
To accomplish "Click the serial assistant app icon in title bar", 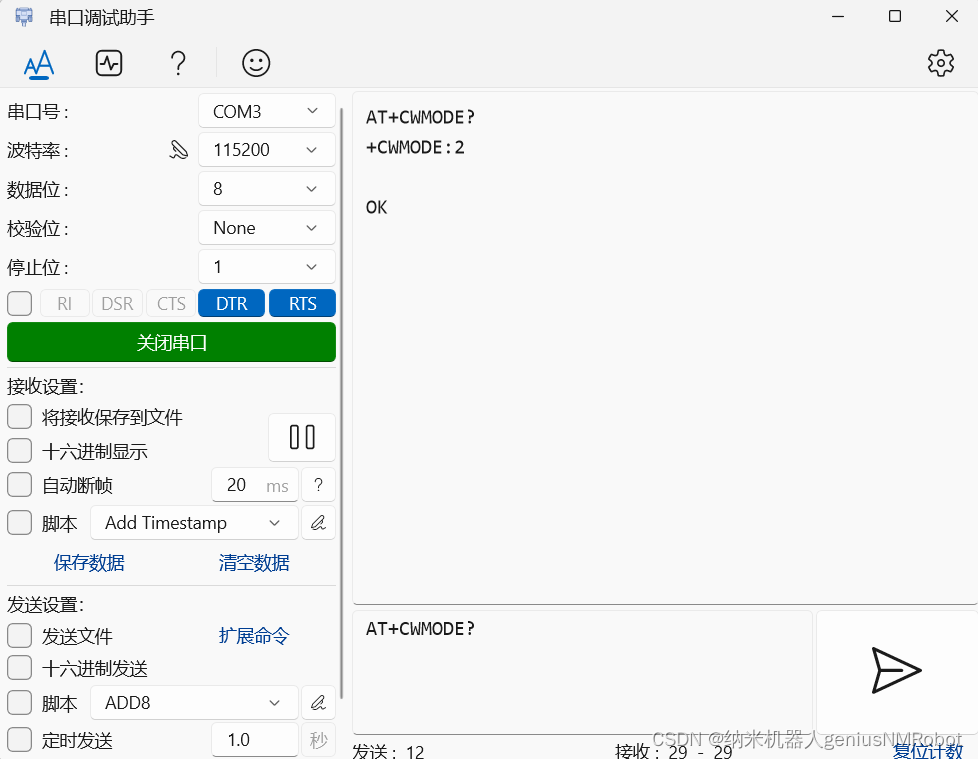I will [x=24, y=17].
